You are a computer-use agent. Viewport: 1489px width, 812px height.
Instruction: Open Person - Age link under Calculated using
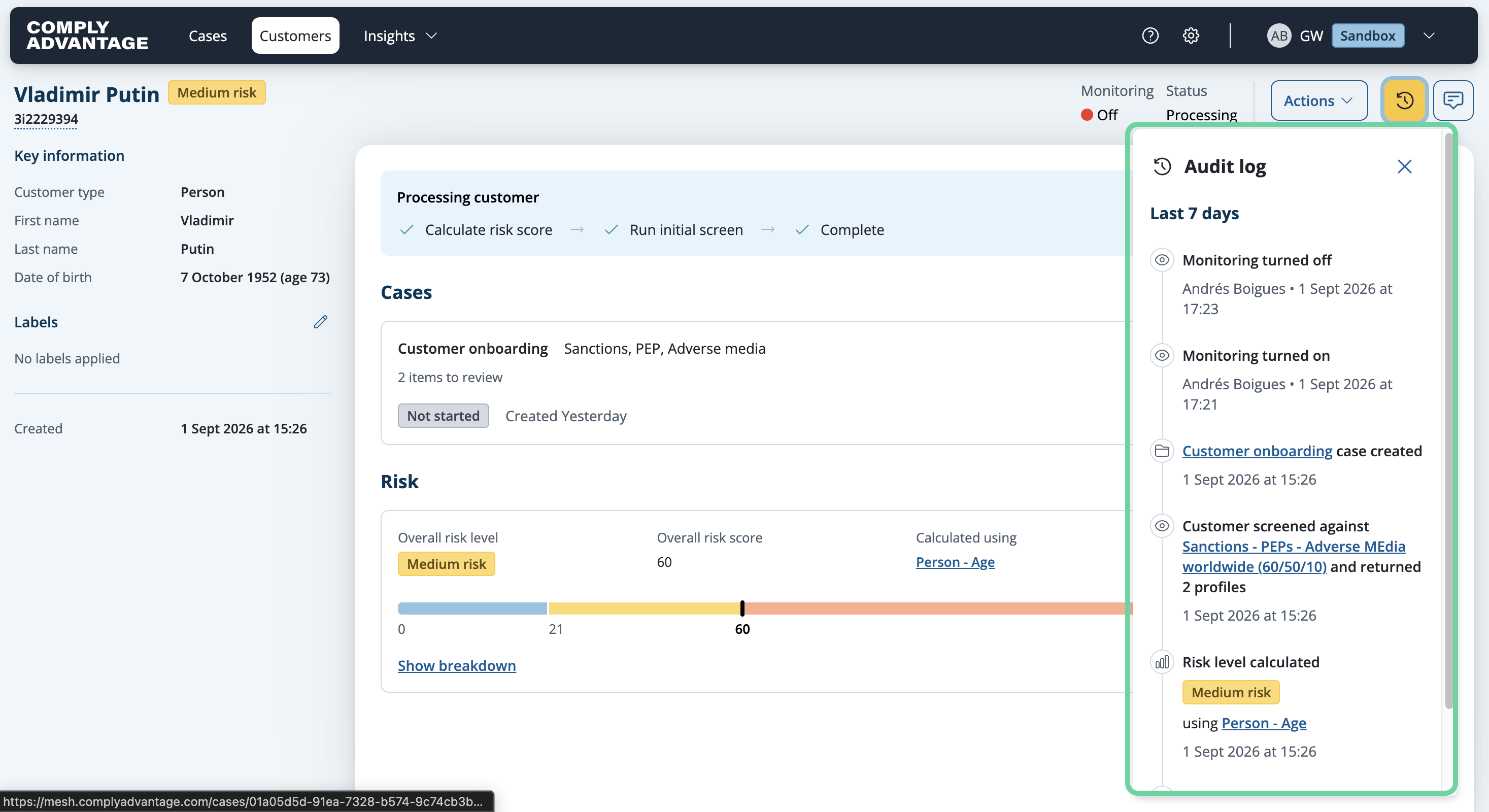(x=955, y=562)
